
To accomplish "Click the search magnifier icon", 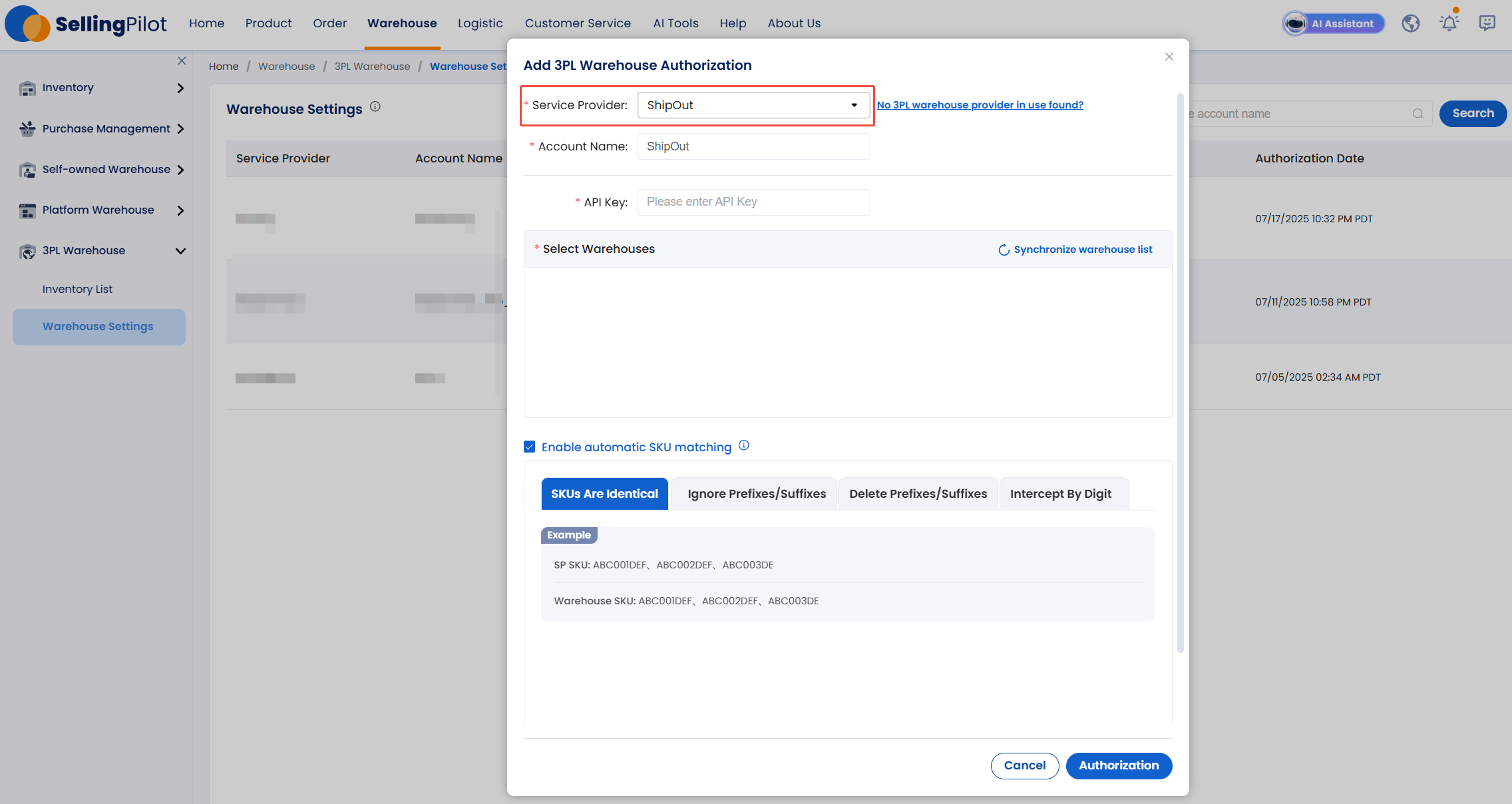I will [x=1418, y=114].
